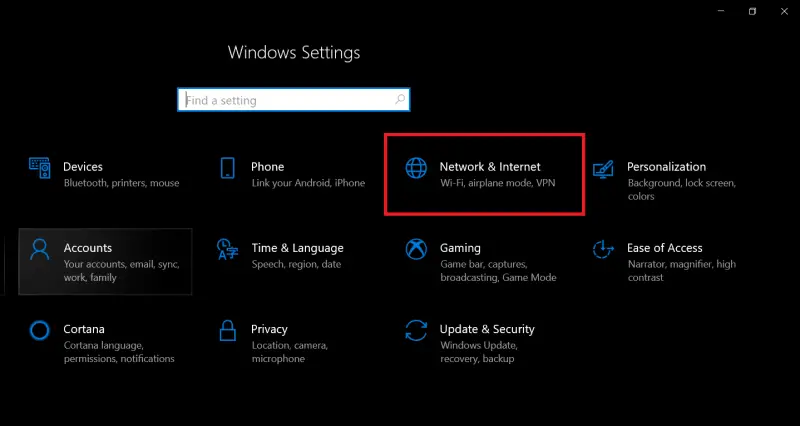Click the Personalization paintbrush monitor icon

click(603, 168)
